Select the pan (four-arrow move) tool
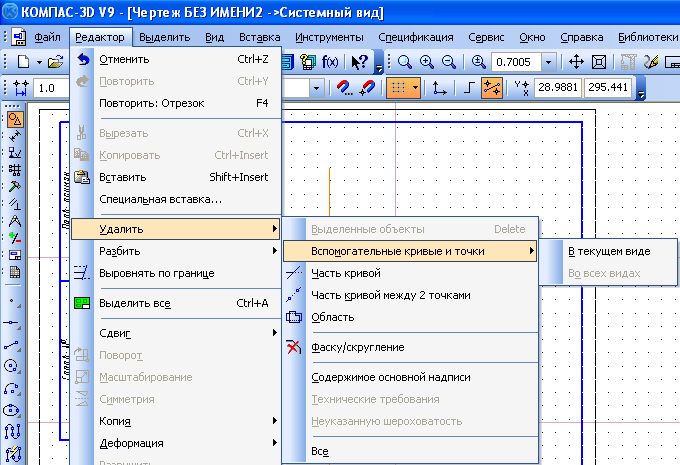The image size is (680, 465). (x=576, y=62)
